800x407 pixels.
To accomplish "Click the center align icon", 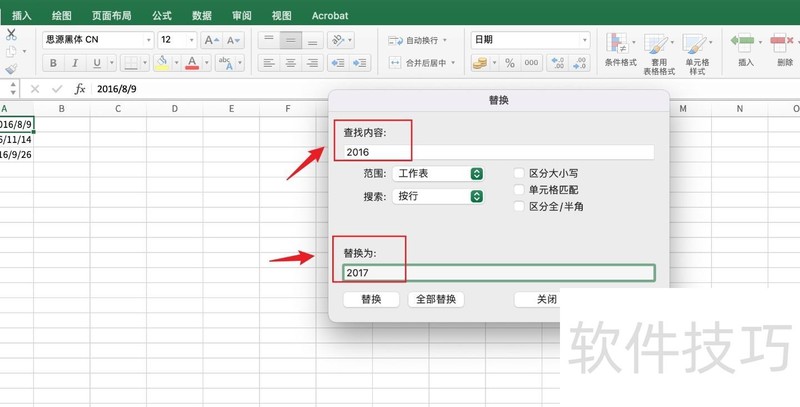I will click(290, 63).
